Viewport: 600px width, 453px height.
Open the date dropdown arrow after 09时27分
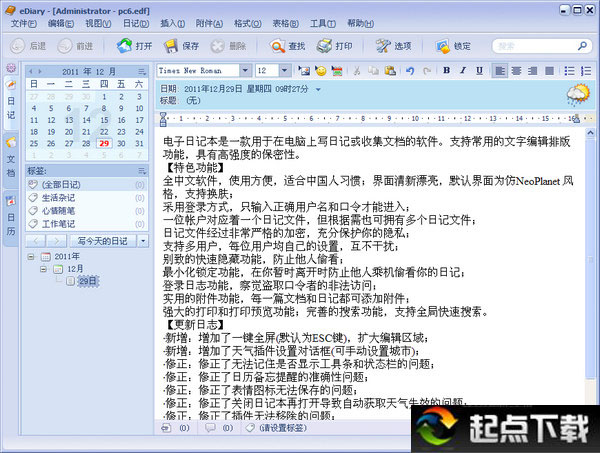pos(318,90)
